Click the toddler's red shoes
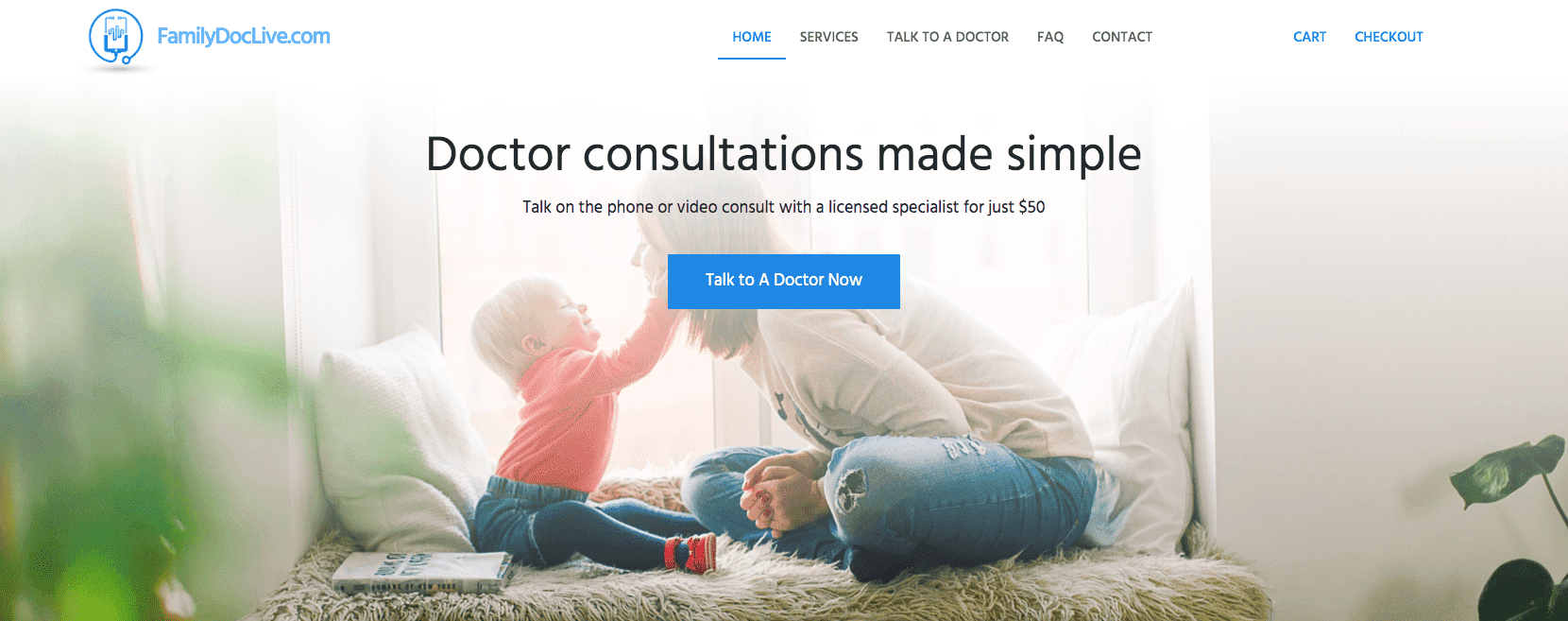This screenshot has height=621, width=1568. (690, 553)
